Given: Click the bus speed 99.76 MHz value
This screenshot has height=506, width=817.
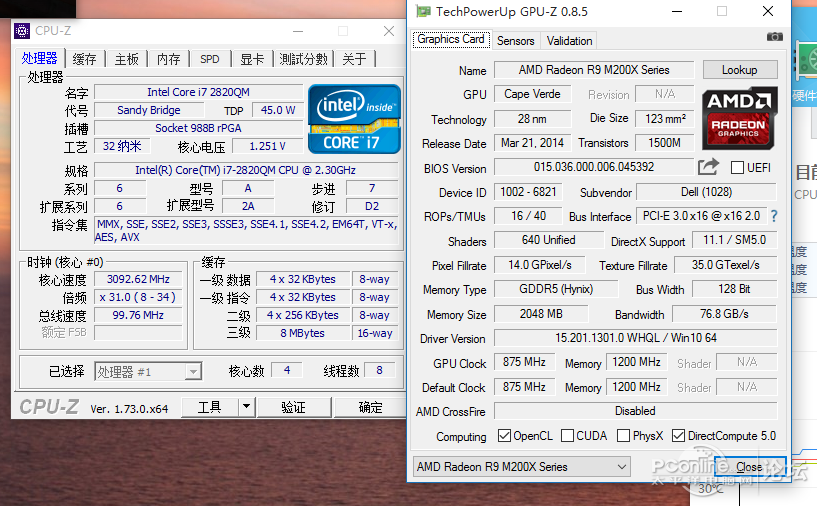Looking at the screenshot, I should pos(138,315).
